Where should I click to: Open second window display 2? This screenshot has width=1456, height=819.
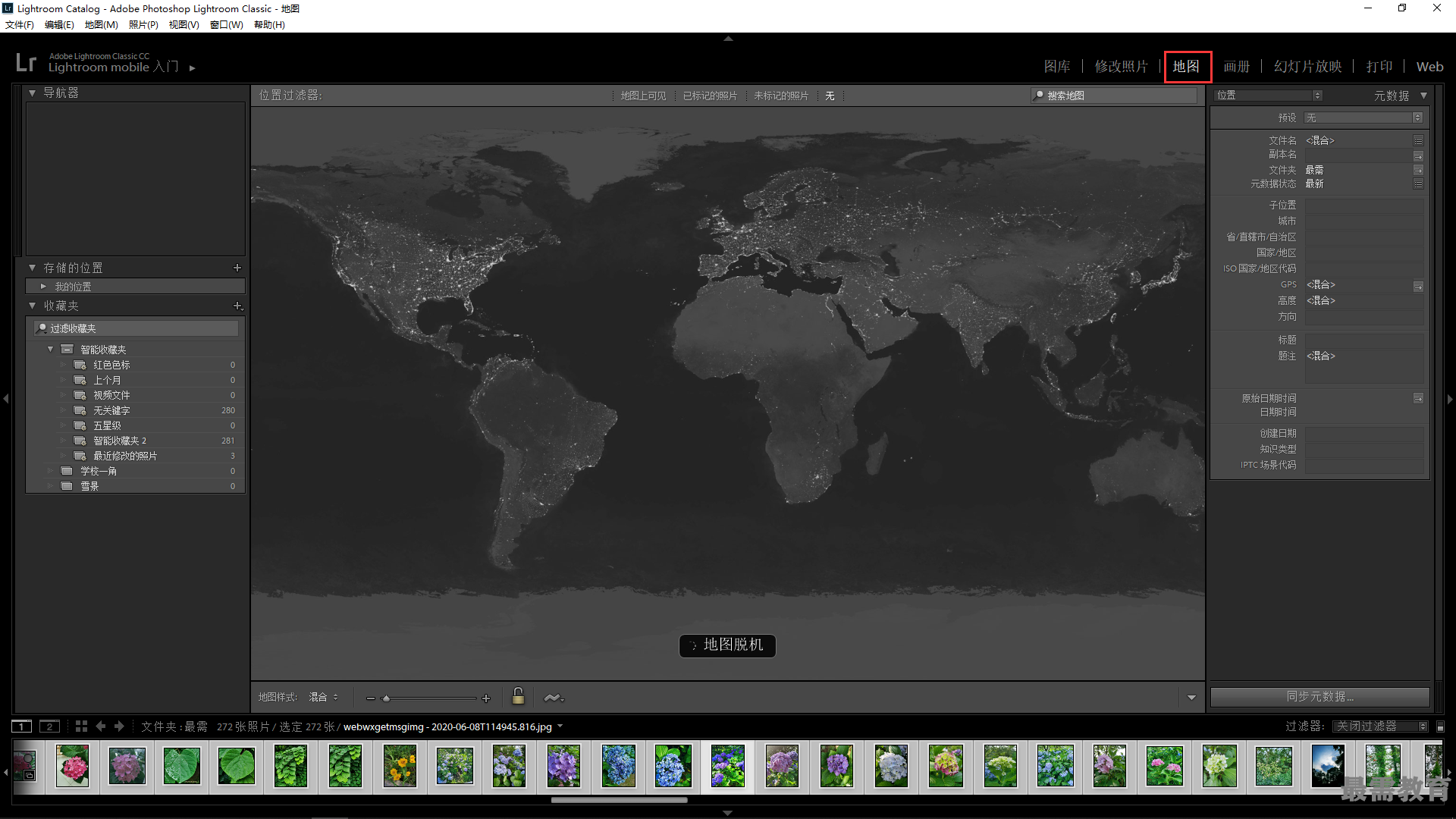click(49, 726)
